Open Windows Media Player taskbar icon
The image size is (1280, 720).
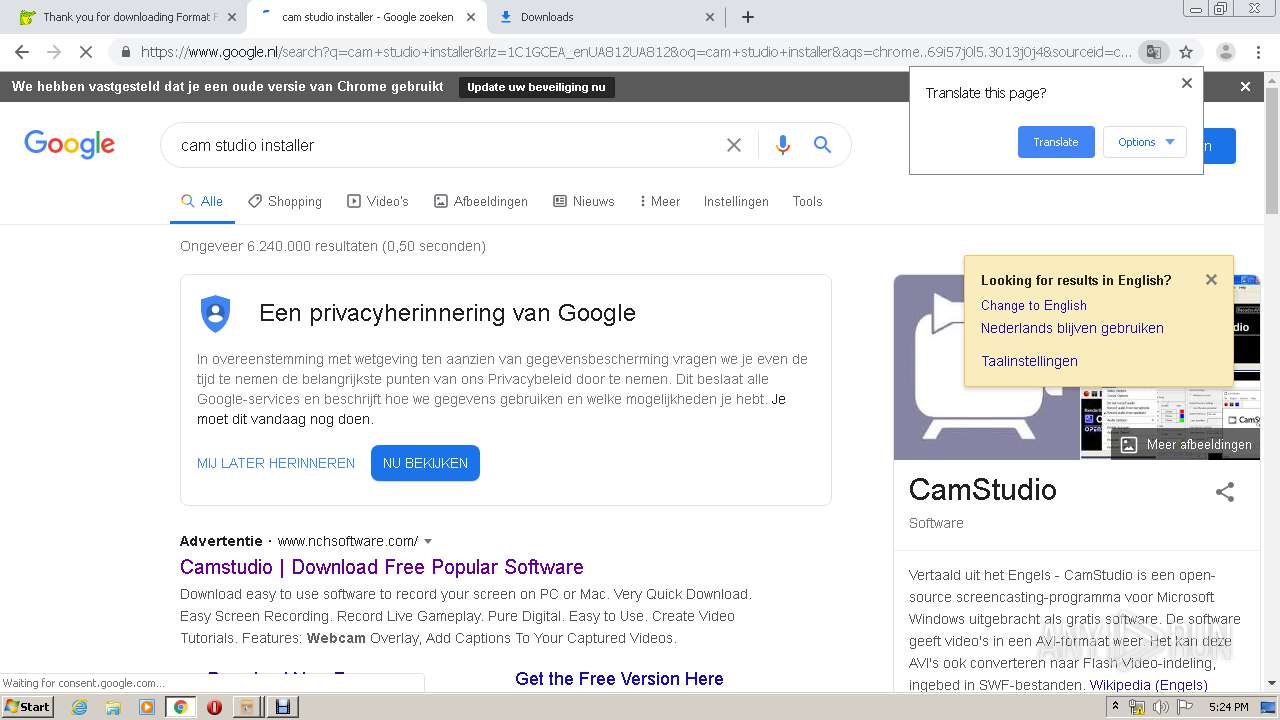tap(147, 707)
